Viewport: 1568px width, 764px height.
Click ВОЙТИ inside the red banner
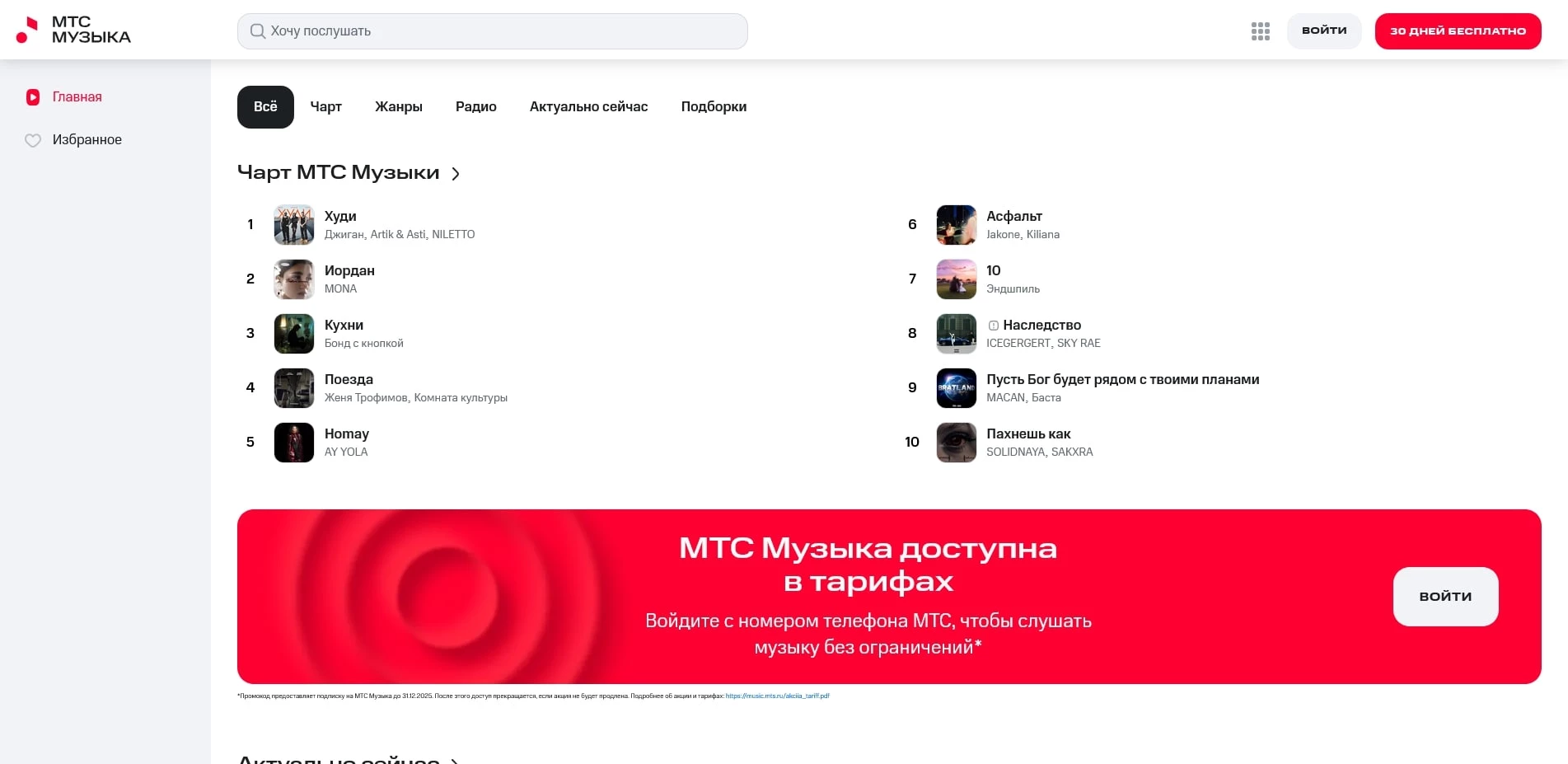coord(1444,596)
